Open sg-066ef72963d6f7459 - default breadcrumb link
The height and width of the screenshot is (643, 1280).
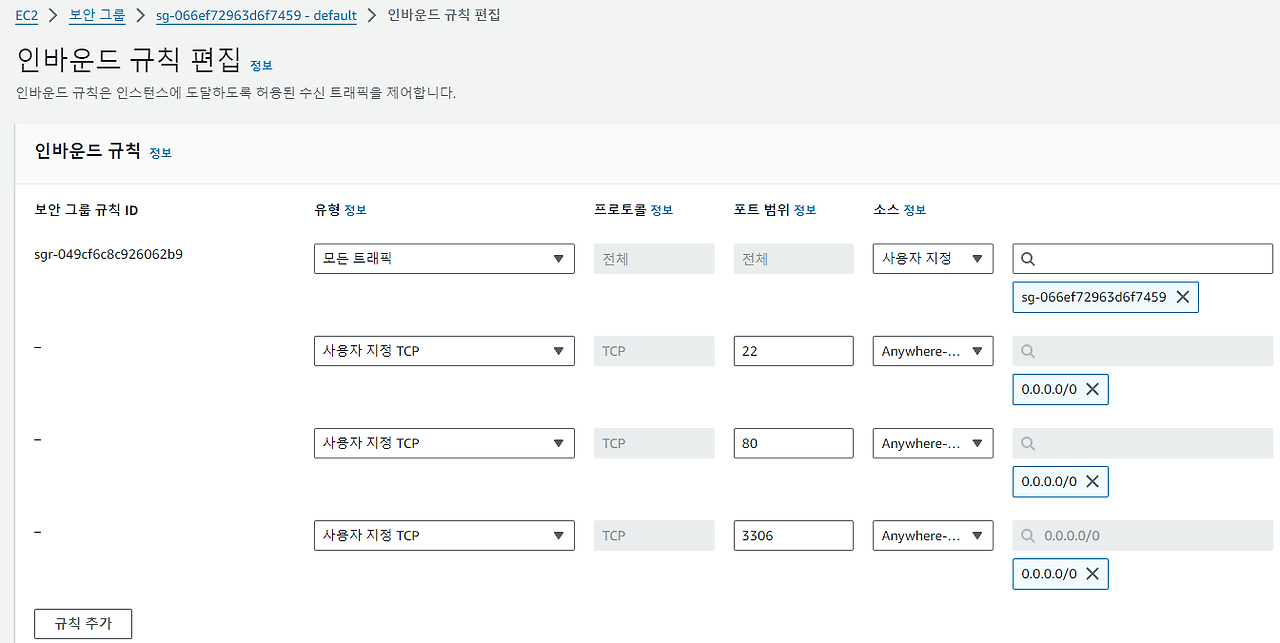(257, 16)
